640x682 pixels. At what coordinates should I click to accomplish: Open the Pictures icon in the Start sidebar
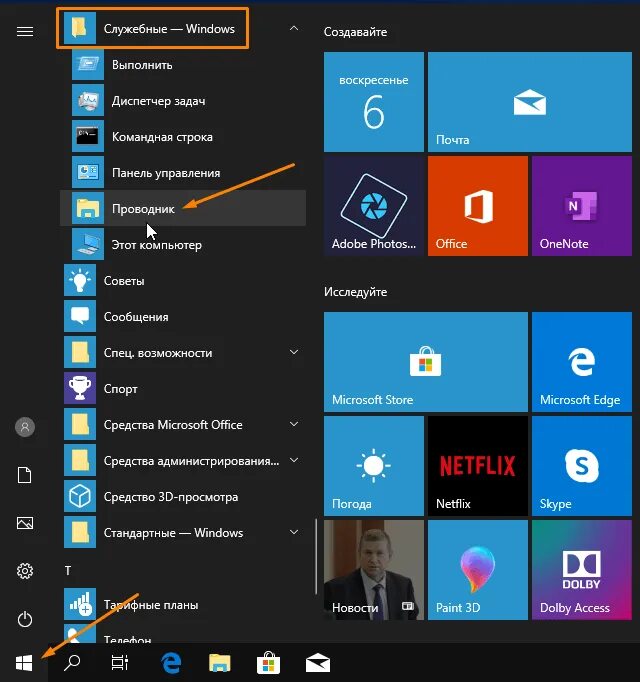pos(25,523)
